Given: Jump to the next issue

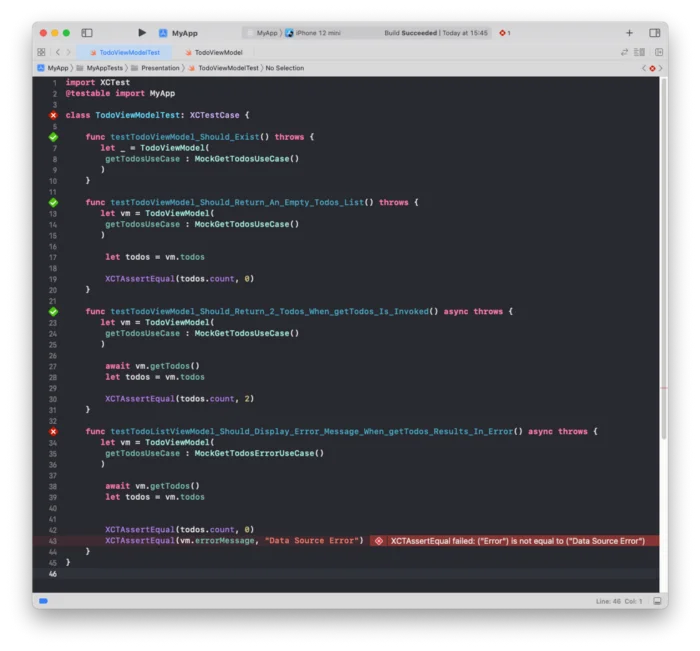Looking at the screenshot, I should pyautogui.click(x=661, y=68).
